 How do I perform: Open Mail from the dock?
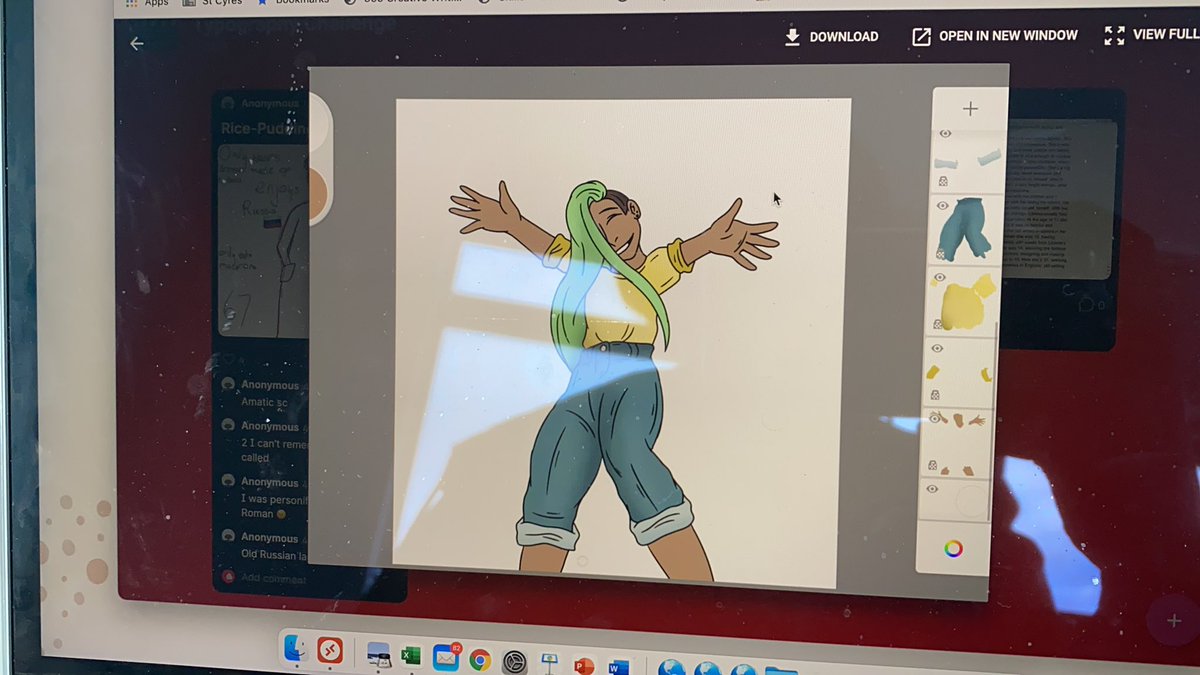[x=446, y=657]
